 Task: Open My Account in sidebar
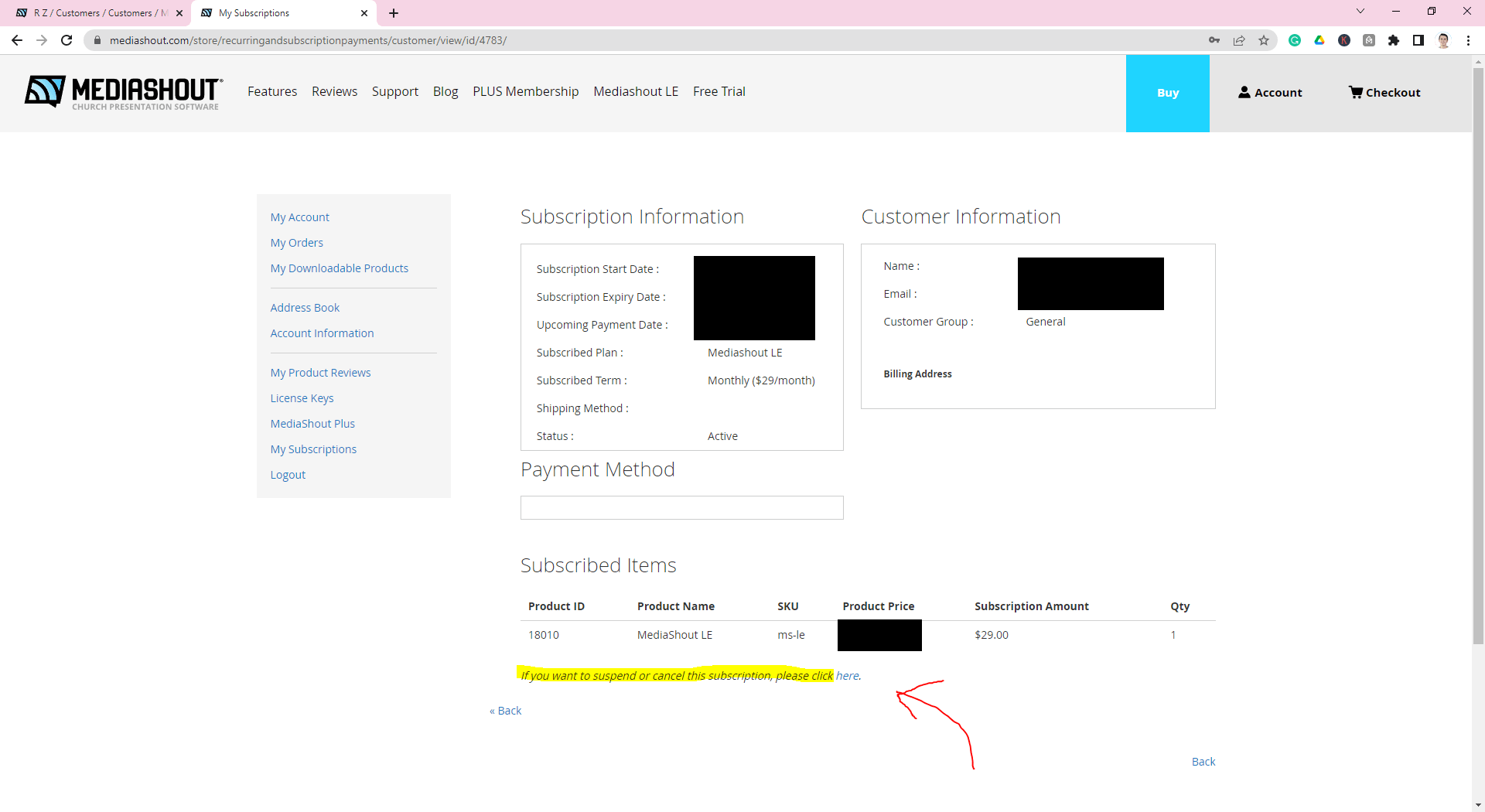coord(299,217)
